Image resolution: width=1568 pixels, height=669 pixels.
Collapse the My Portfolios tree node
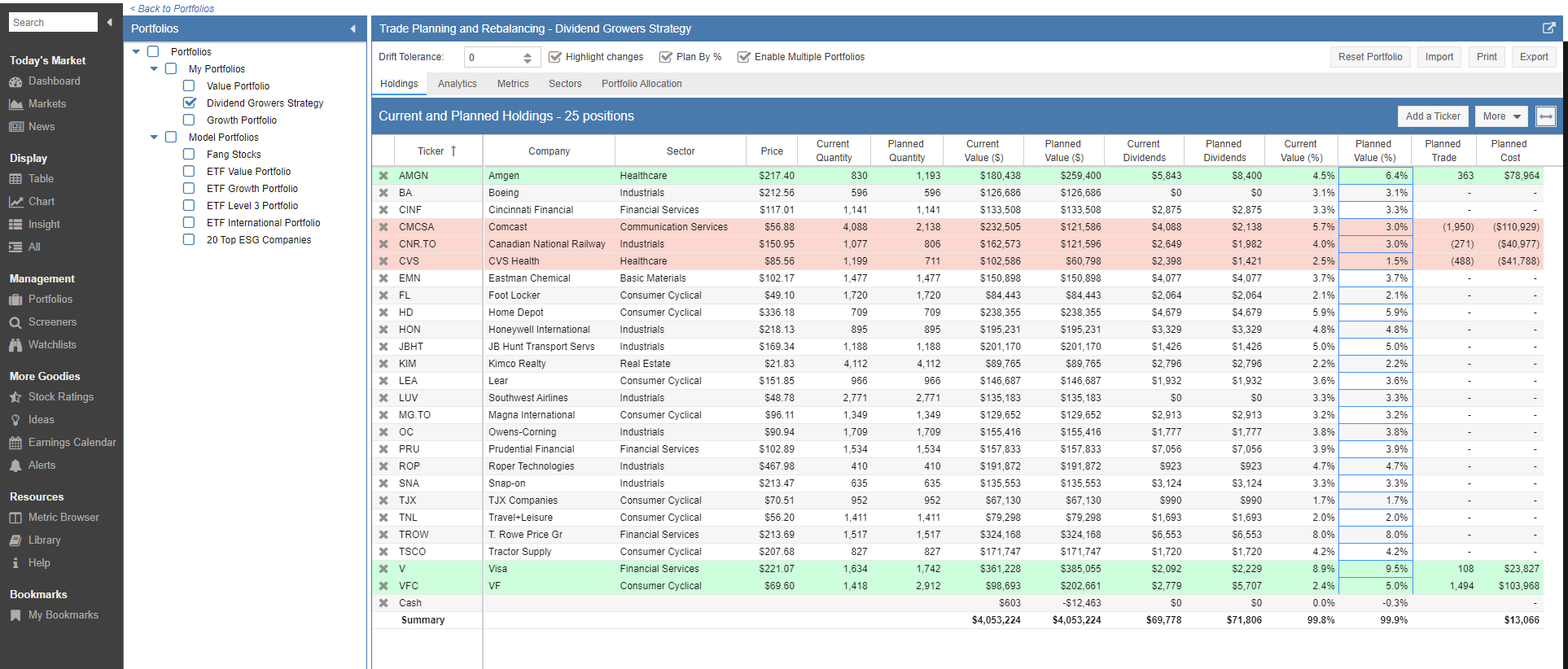point(154,68)
